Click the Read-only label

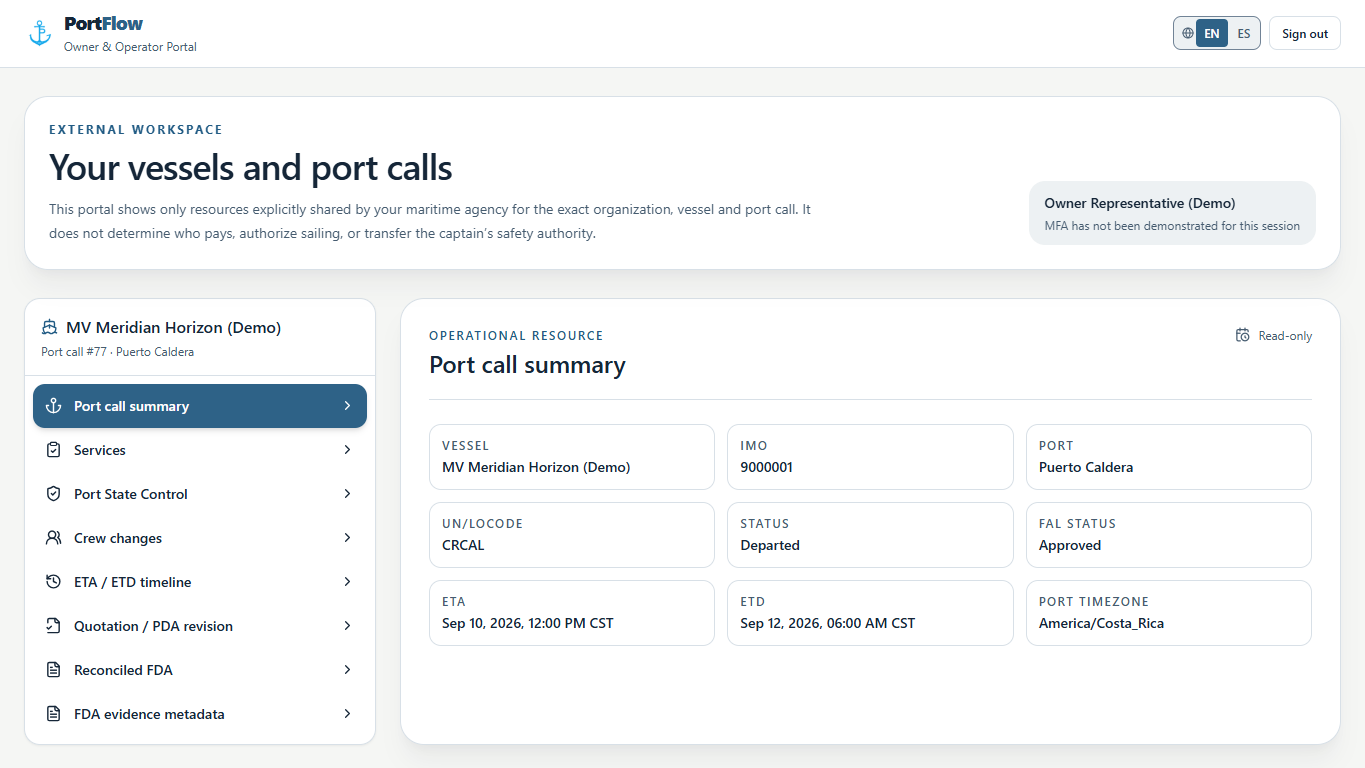[x=1285, y=336]
